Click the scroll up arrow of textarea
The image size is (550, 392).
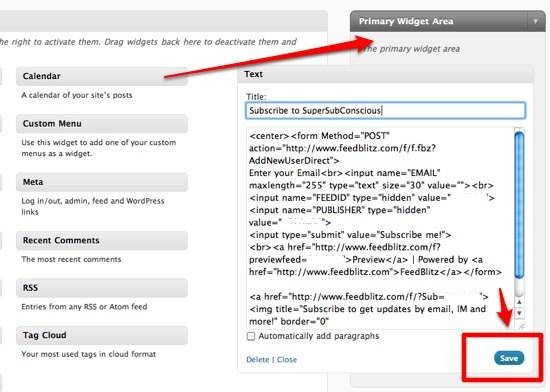(519, 302)
